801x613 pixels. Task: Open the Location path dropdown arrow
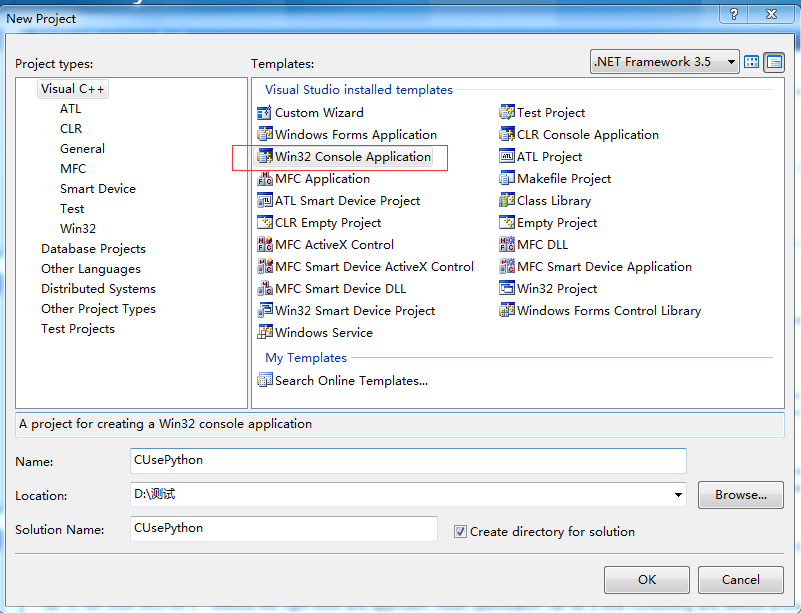point(678,494)
